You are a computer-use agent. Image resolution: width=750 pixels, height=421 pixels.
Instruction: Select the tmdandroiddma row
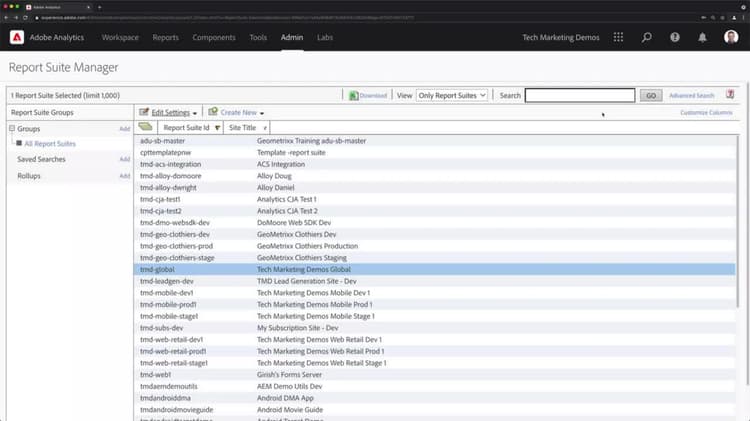coord(434,398)
